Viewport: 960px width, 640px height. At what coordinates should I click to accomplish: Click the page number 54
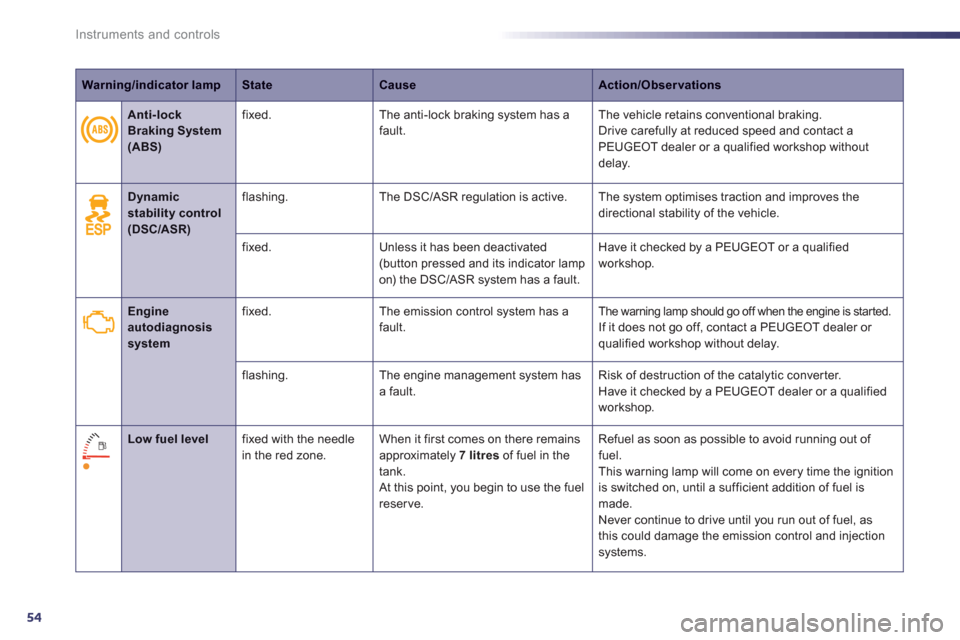34,617
